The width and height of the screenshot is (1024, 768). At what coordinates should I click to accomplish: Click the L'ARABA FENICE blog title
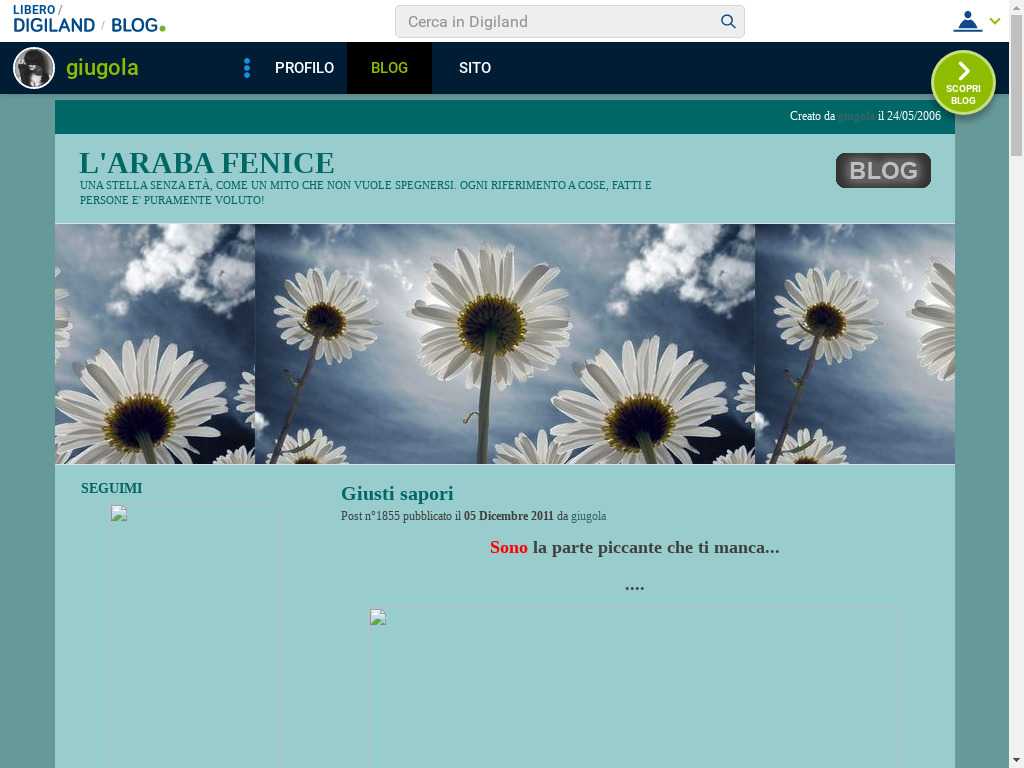tap(207, 163)
